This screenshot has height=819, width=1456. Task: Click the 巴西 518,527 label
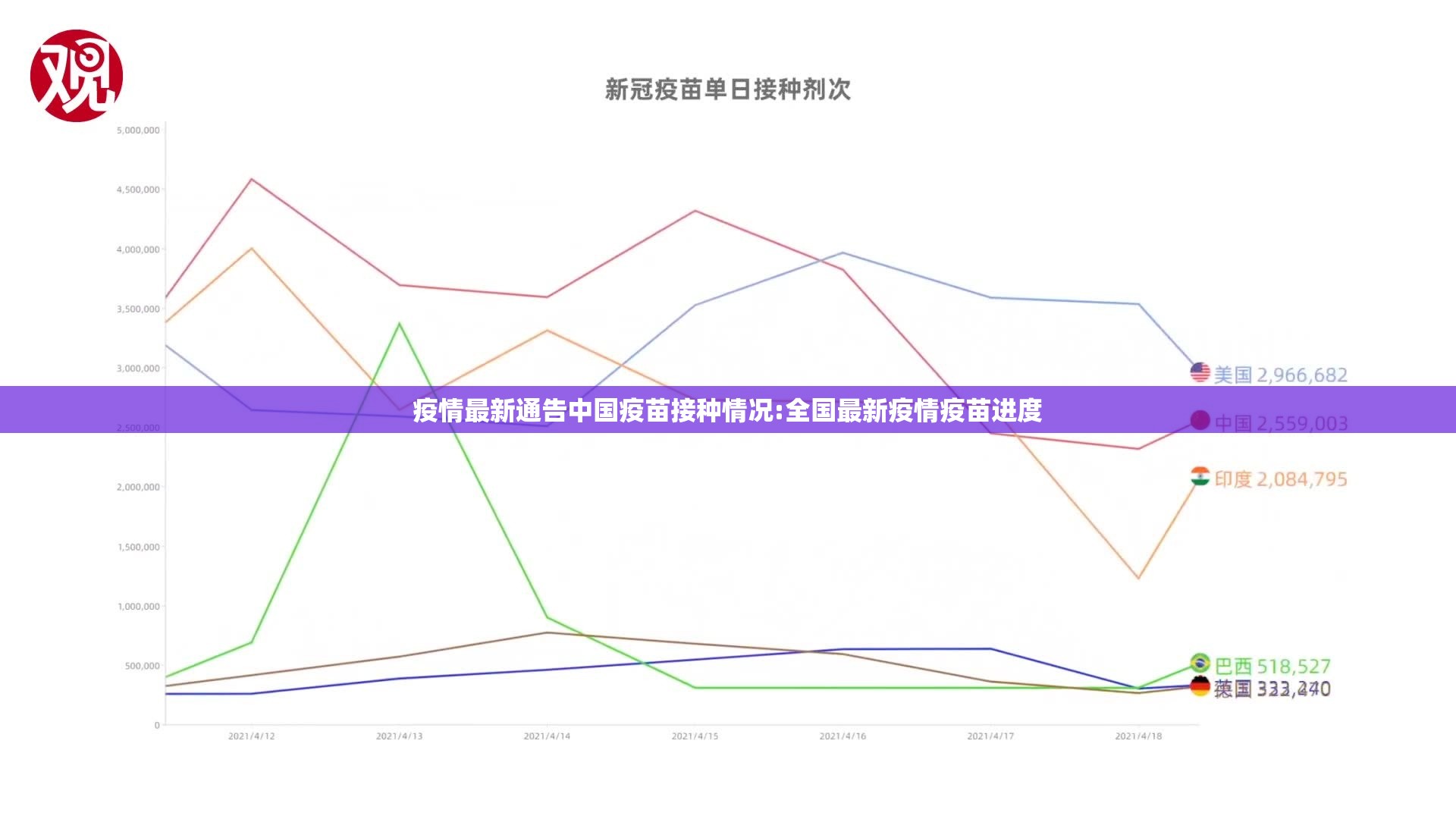[x=1272, y=667]
